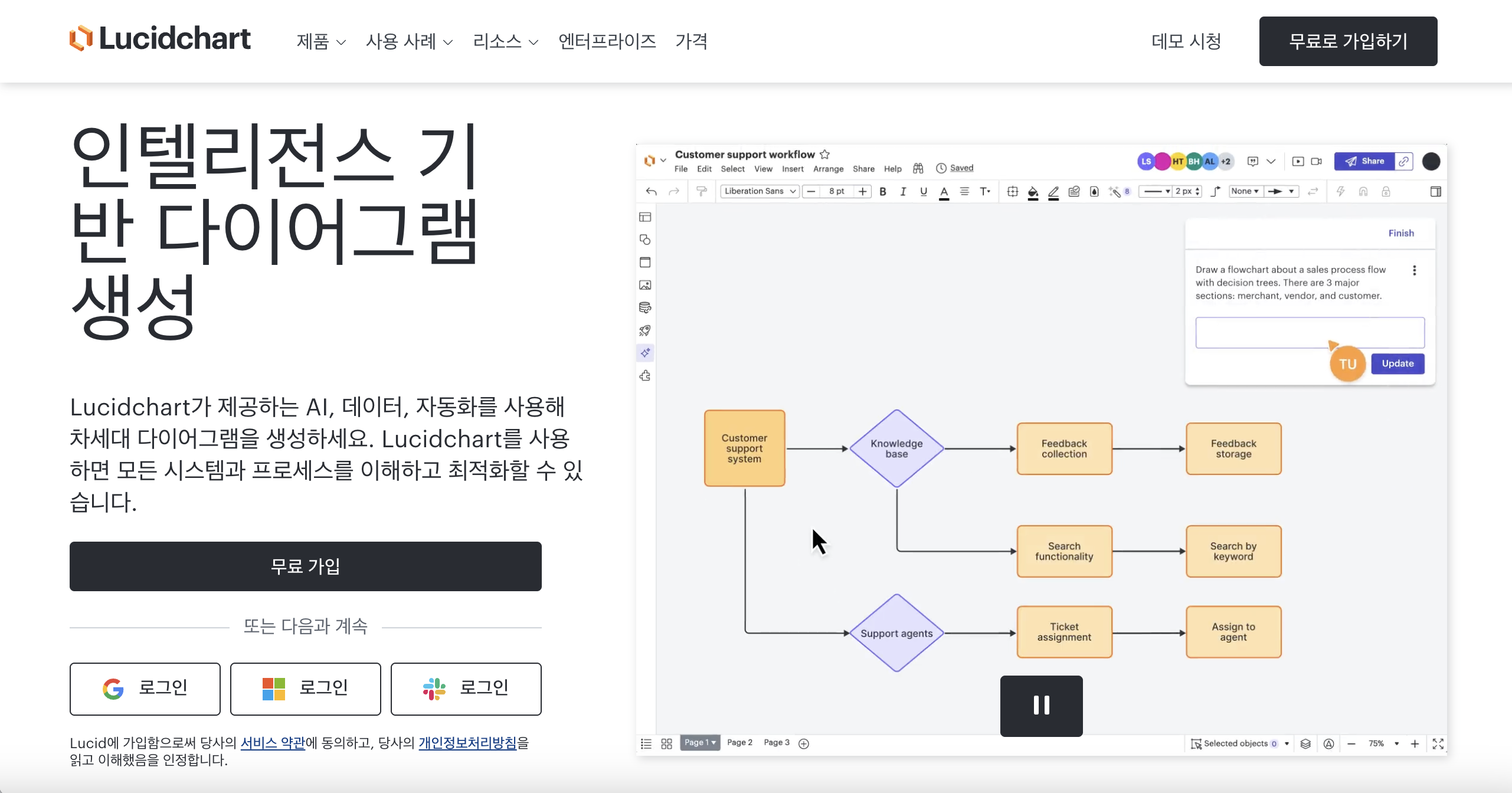
Task: Click the 데모 시청 link
Action: (x=1186, y=41)
